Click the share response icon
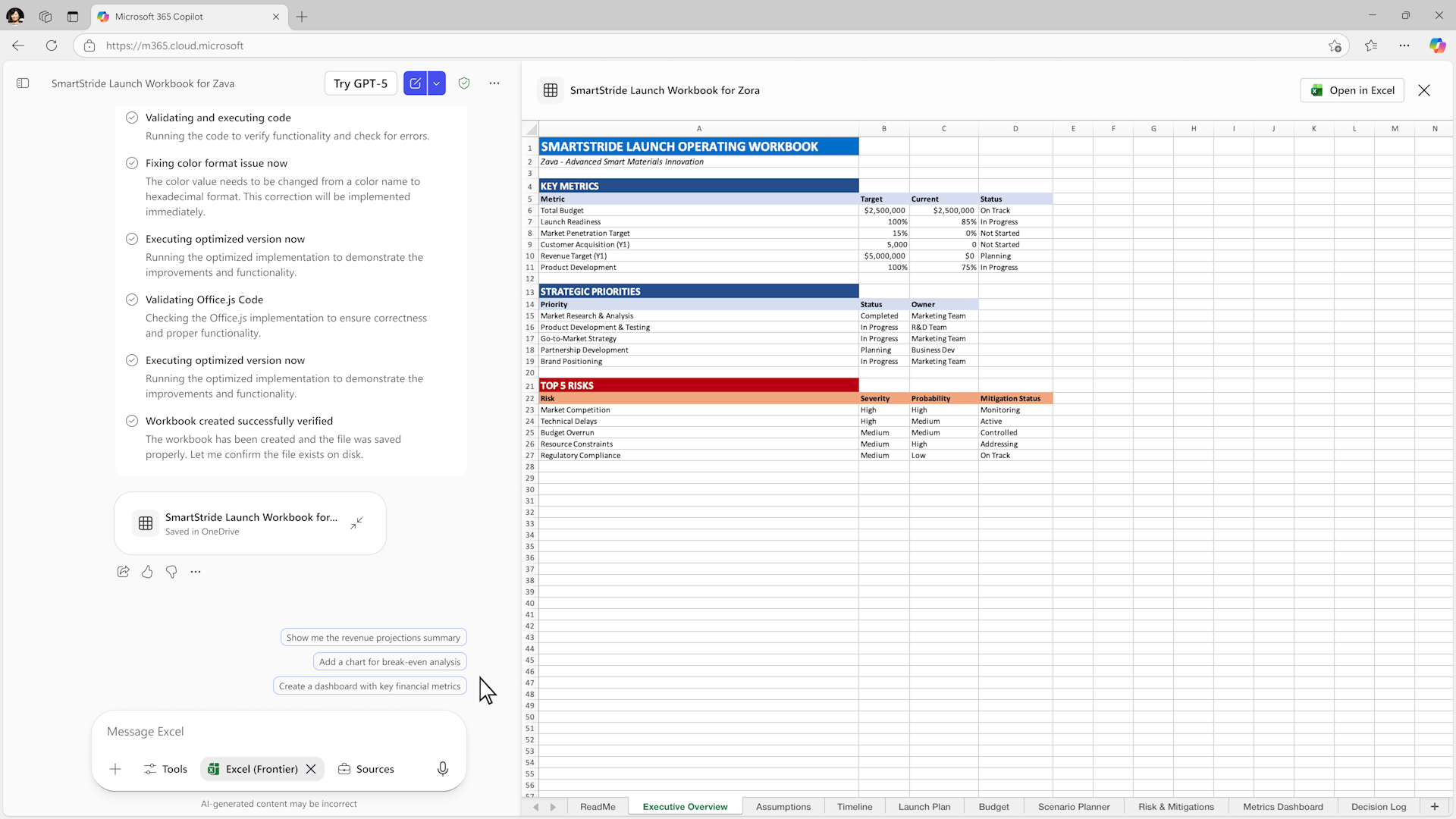This screenshot has height=819, width=1456. tap(123, 572)
